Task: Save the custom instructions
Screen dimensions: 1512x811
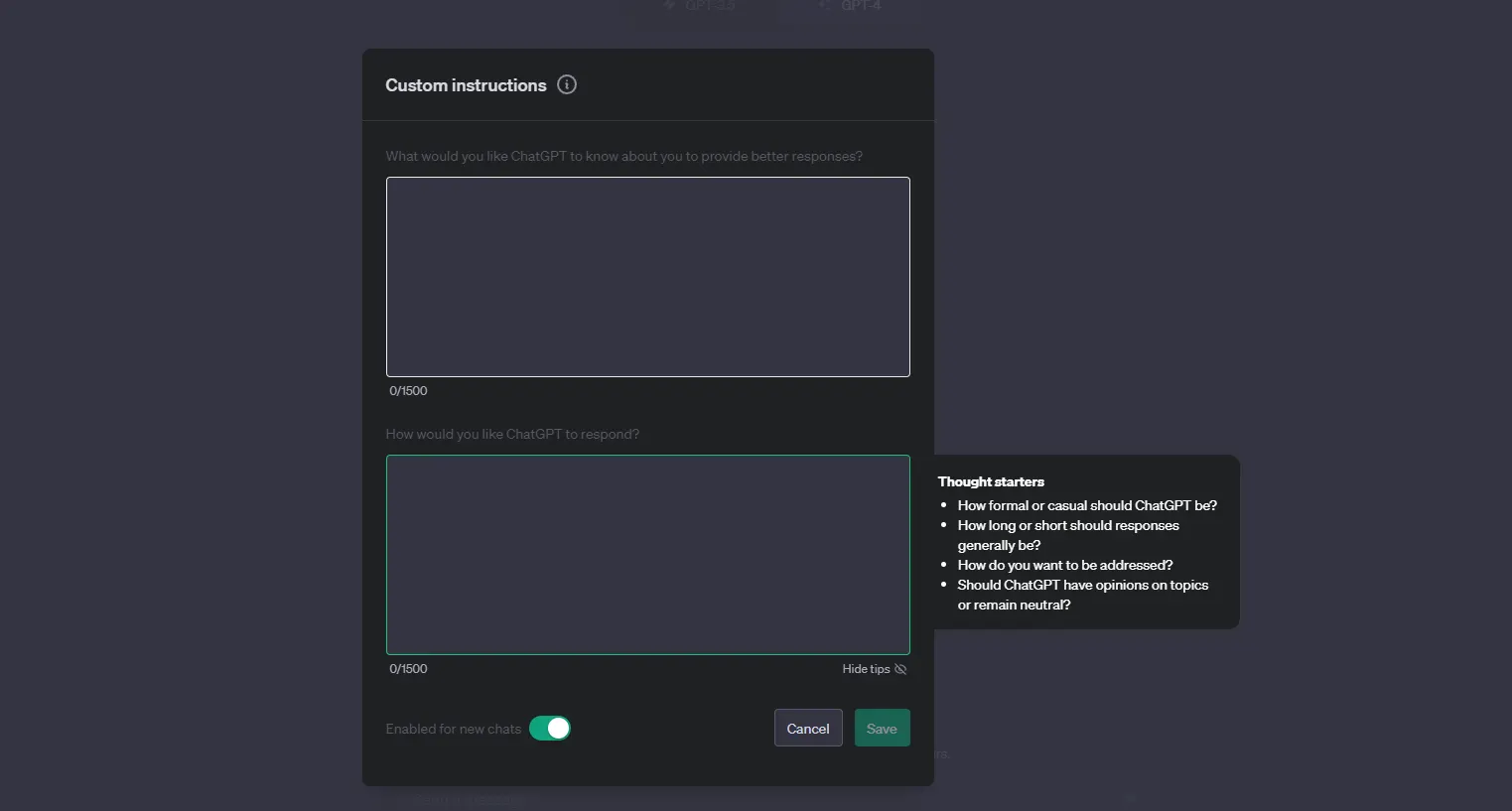Action: click(x=882, y=729)
